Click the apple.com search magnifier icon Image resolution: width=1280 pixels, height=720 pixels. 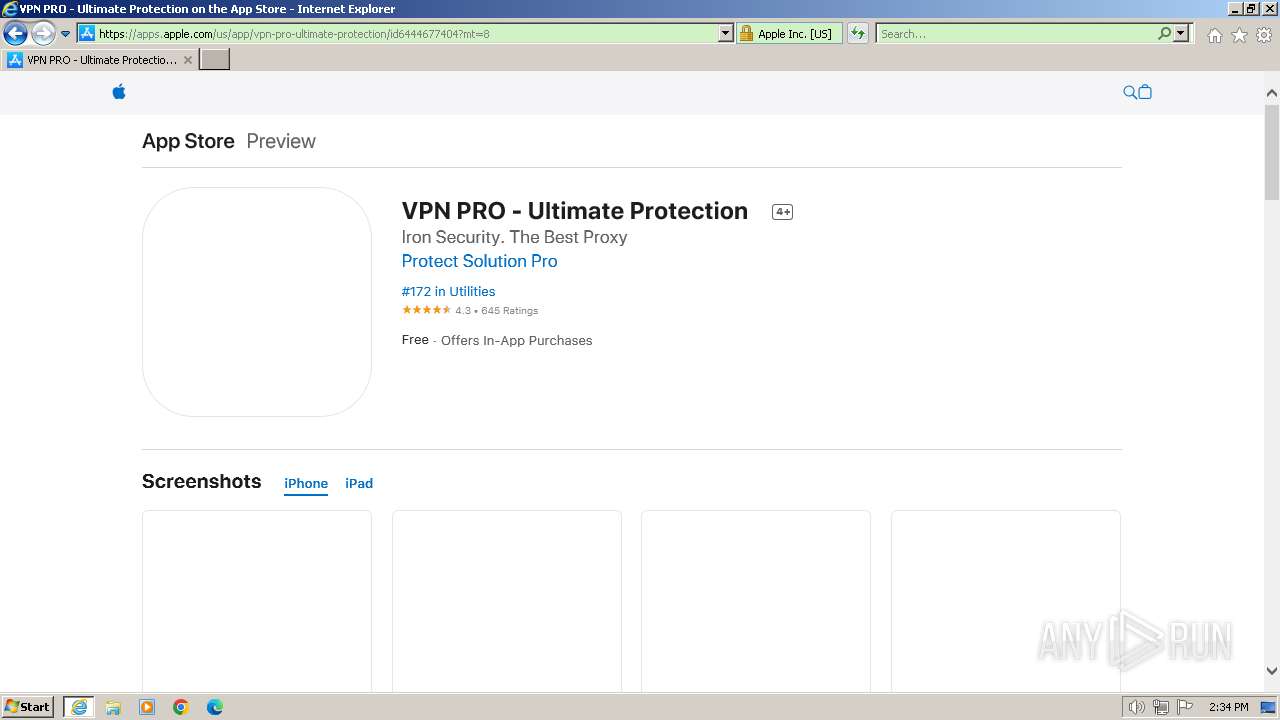[x=1130, y=92]
